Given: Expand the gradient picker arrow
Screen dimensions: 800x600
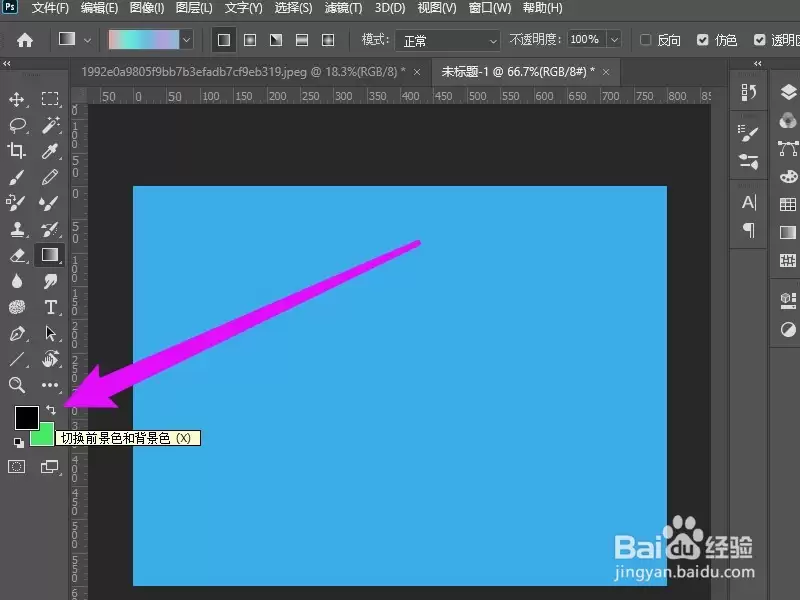Looking at the screenshot, I should (x=187, y=40).
